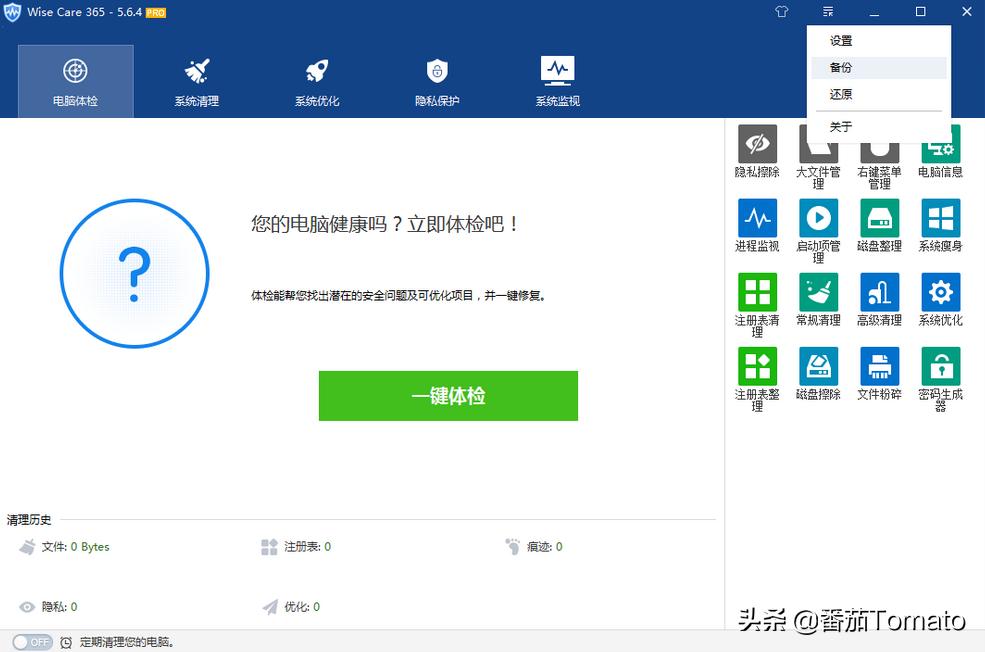Open 启动项管理 startup manager

click(818, 225)
